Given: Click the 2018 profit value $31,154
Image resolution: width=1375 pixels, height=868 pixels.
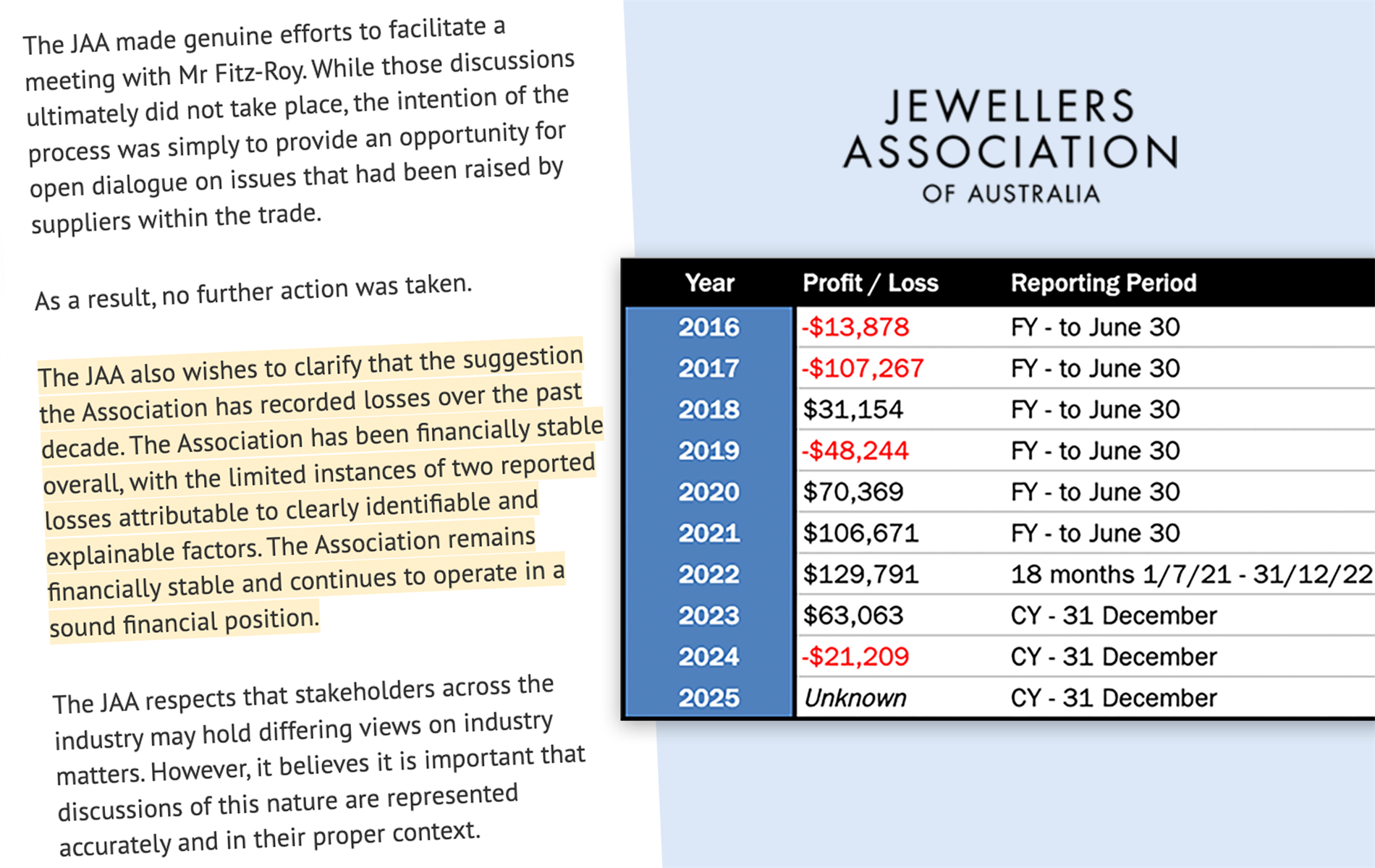Looking at the screenshot, I should pyautogui.click(x=853, y=410).
